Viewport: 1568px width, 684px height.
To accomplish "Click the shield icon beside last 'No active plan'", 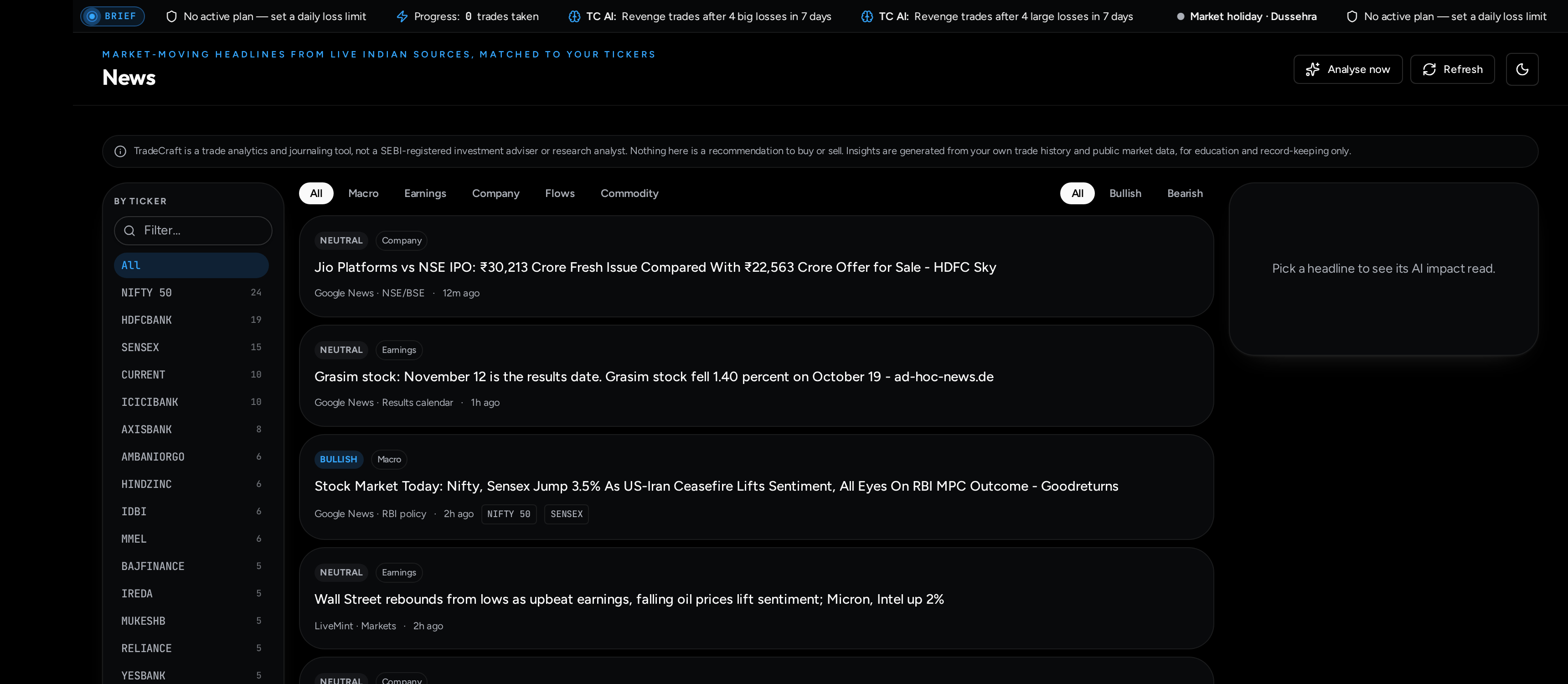I will [1352, 16].
